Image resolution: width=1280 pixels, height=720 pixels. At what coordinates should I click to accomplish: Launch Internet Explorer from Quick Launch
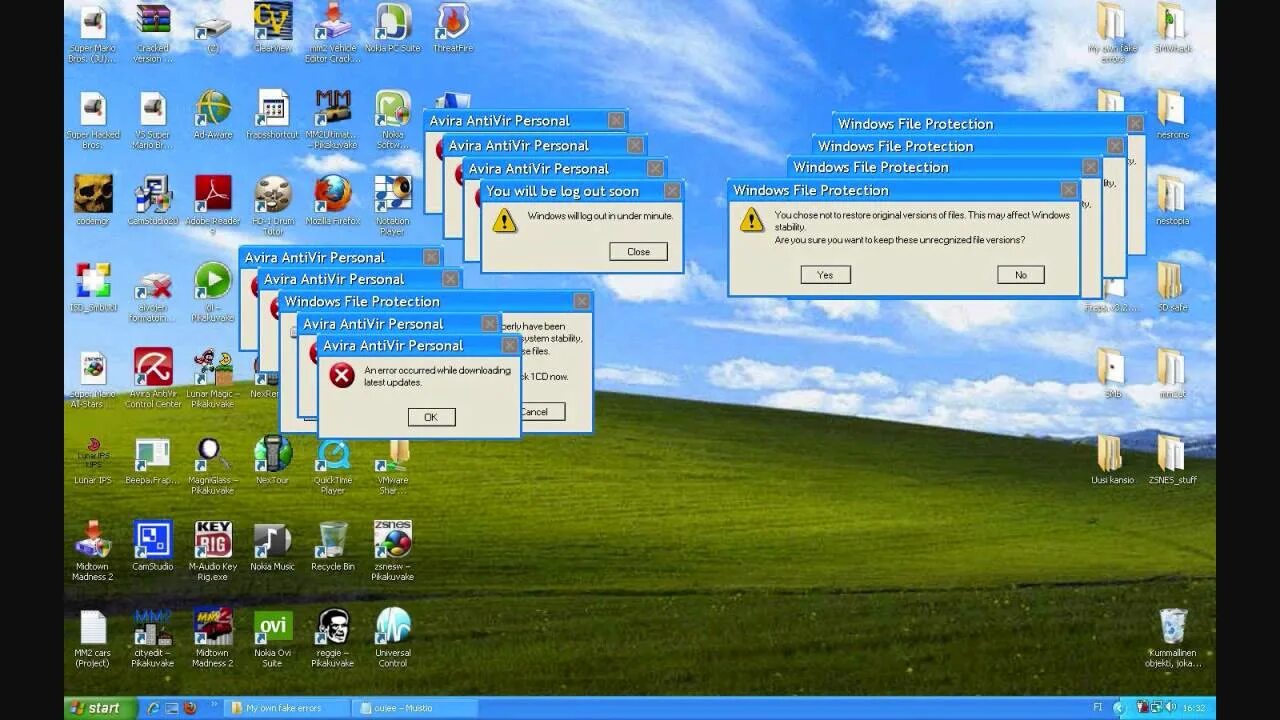click(x=152, y=708)
